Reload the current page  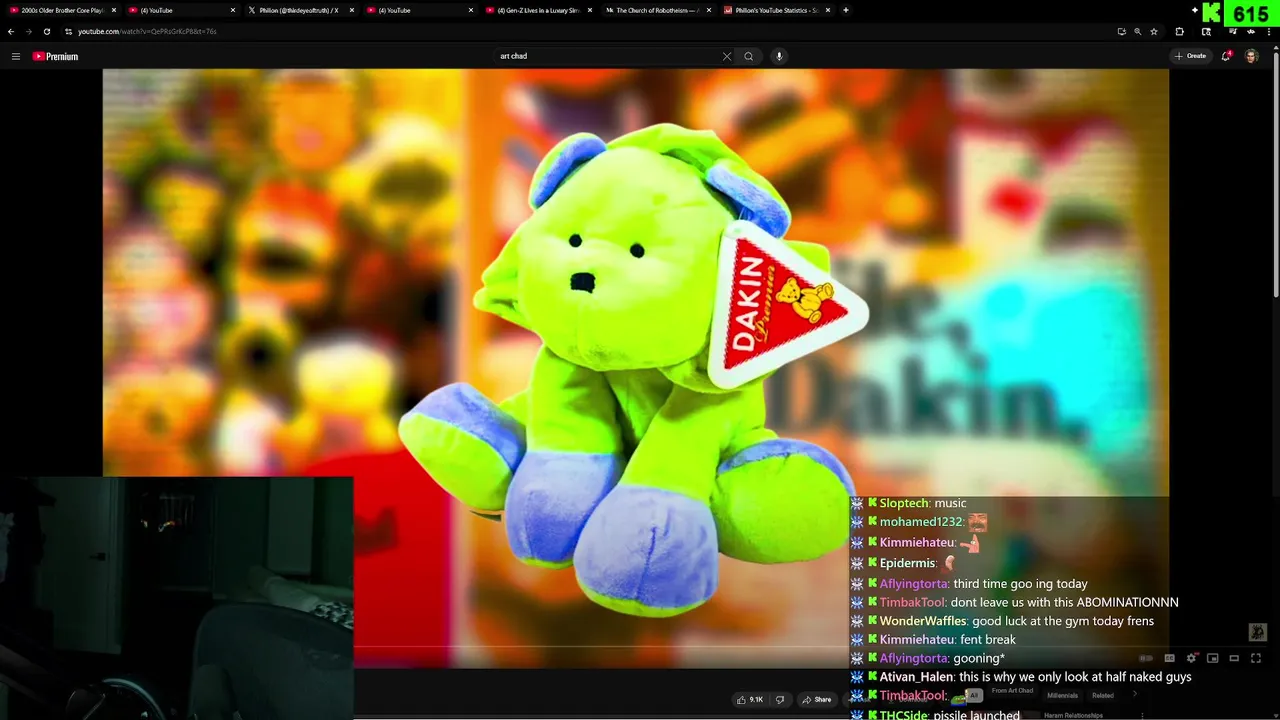[x=46, y=31]
